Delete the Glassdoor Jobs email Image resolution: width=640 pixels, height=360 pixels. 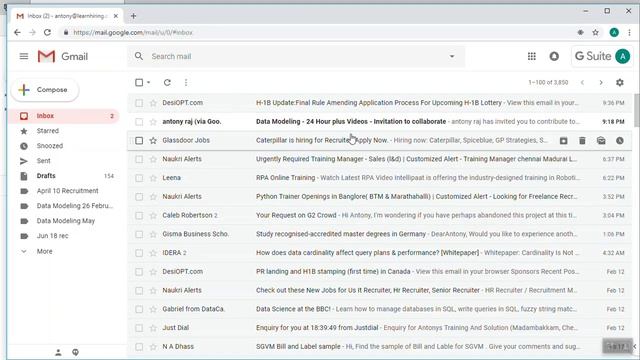tap(582, 140)
